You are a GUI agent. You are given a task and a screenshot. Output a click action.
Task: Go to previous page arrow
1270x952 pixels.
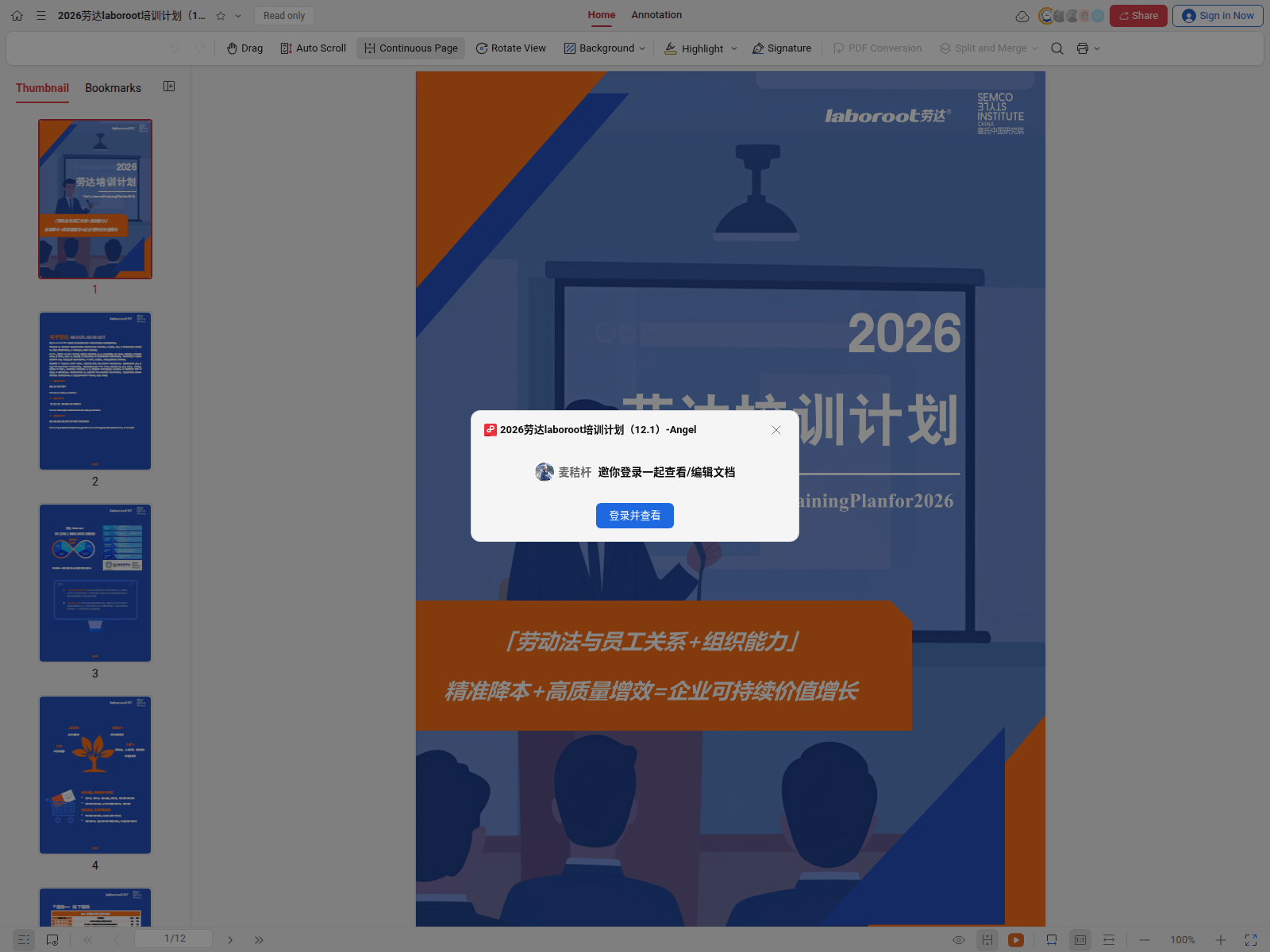pyautogui.click(x=116, y=939)
